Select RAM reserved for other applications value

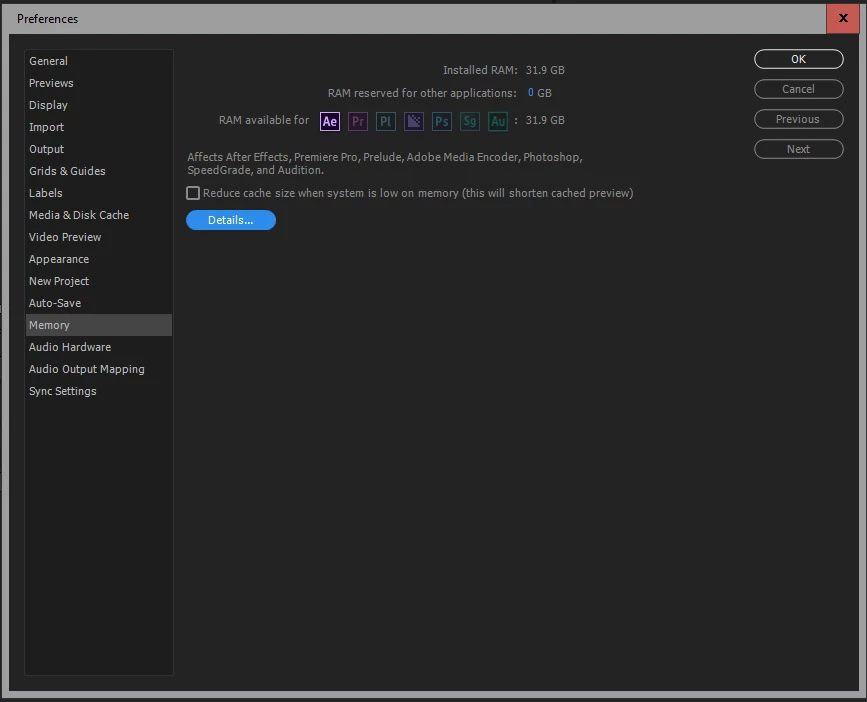pos(530,93)
